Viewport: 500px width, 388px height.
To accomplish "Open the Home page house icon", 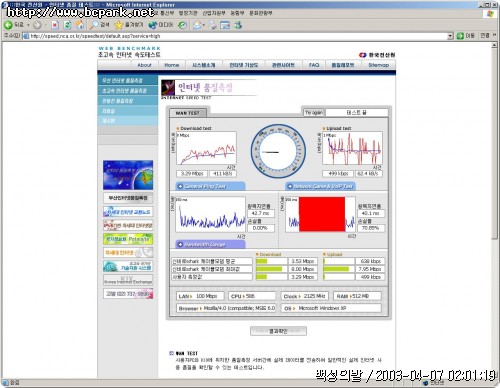I will [79, 25].
